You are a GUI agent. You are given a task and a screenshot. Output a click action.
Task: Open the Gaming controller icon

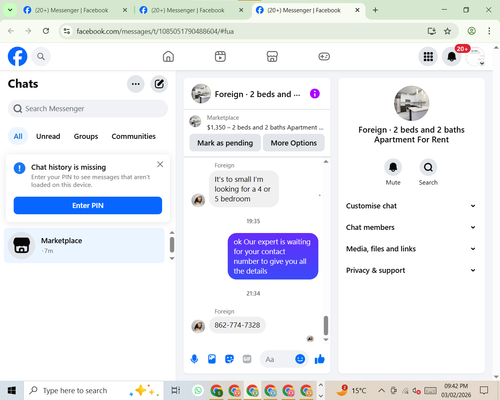tap(324, 56)
